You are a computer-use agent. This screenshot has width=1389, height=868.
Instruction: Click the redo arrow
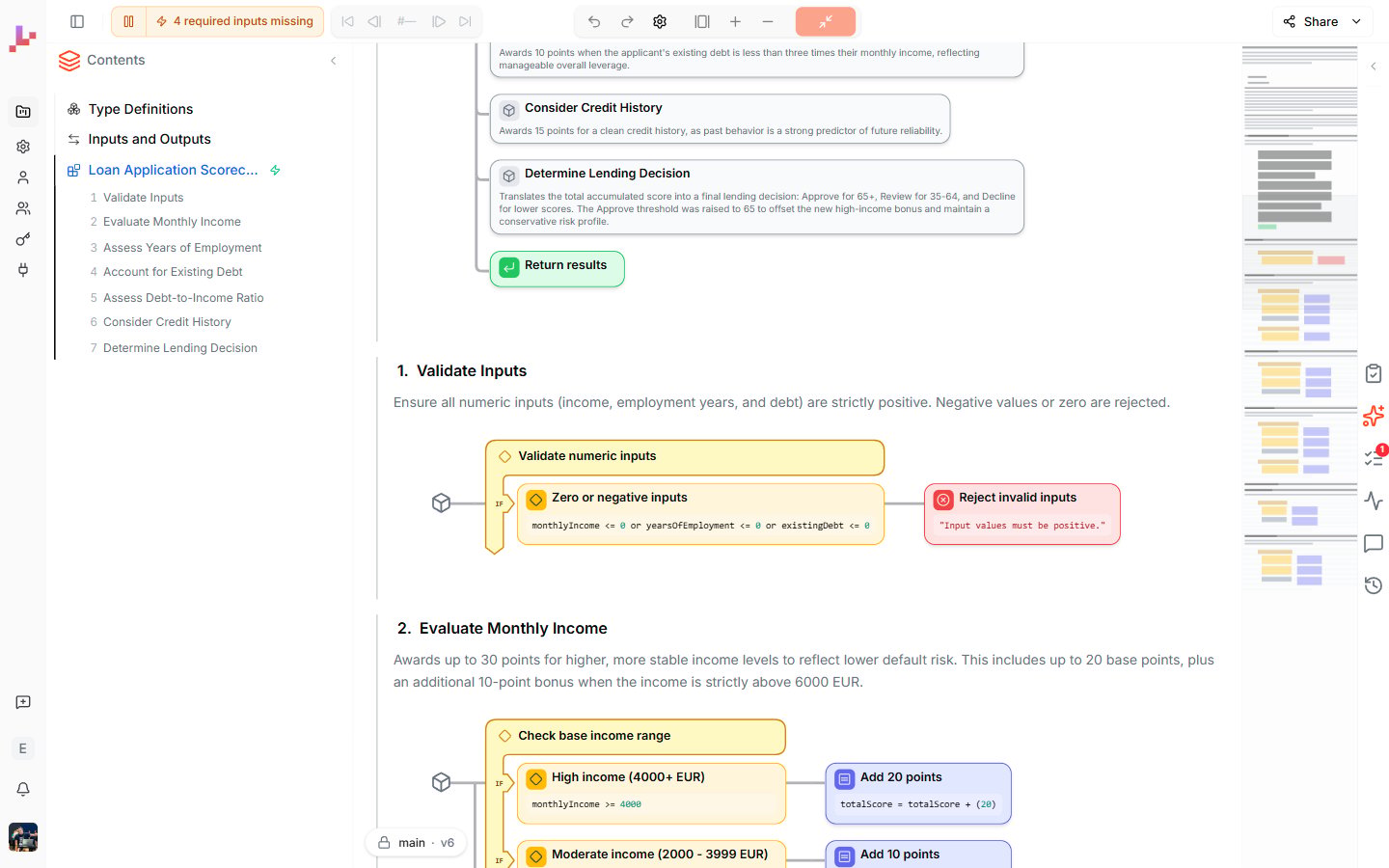tap(627, 21)
